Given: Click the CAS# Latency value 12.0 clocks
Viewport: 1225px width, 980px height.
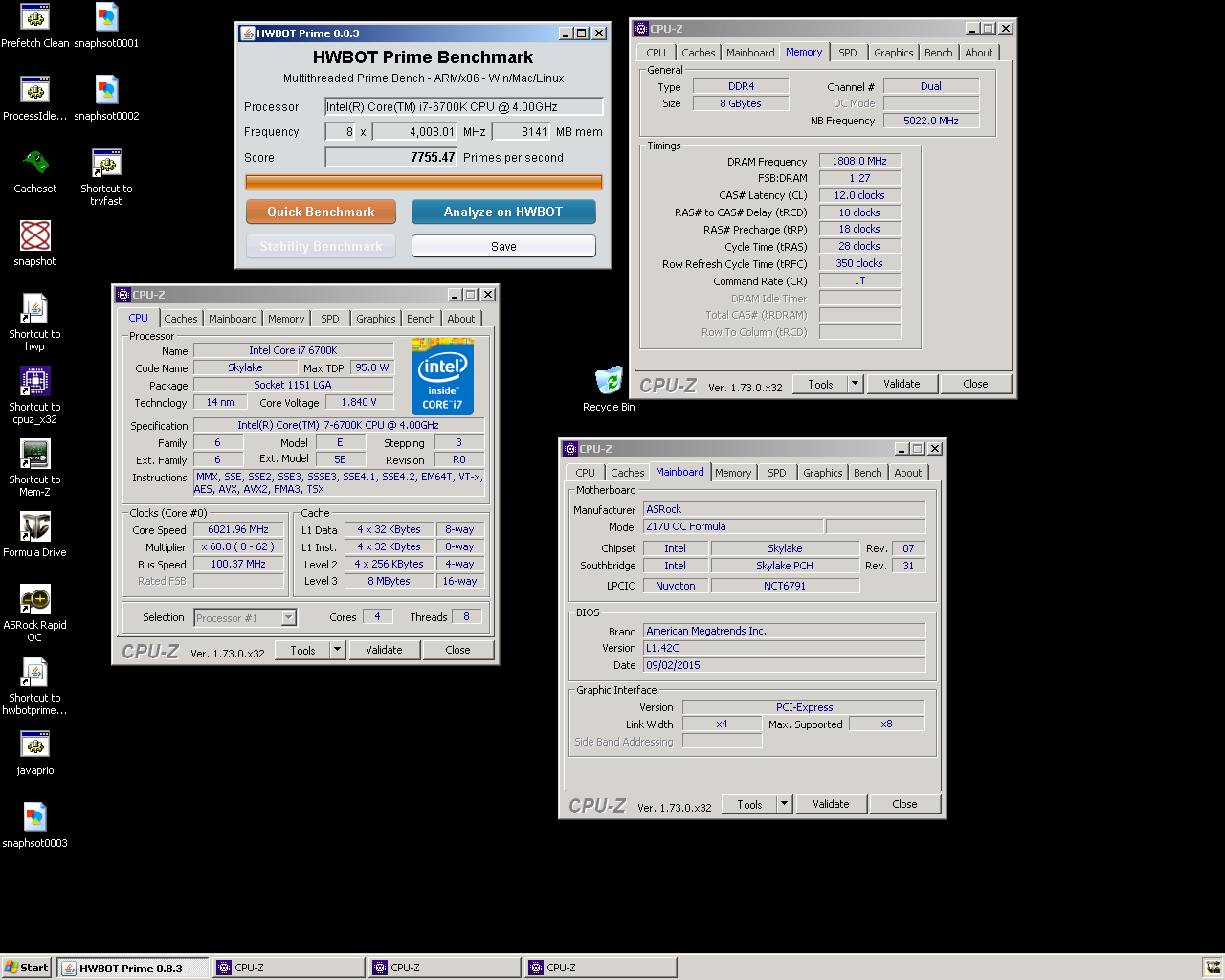Looking at the screenshot, I should 859,195.
